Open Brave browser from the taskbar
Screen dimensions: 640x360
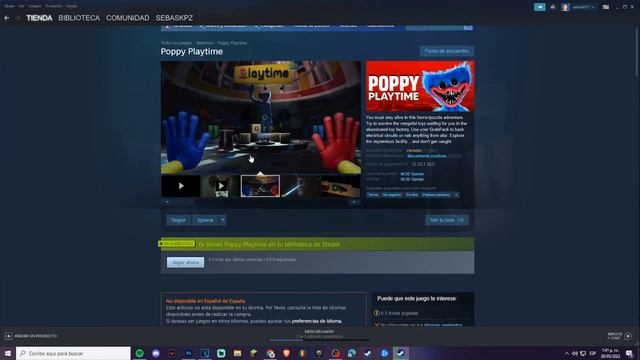(x=287, y=353)
